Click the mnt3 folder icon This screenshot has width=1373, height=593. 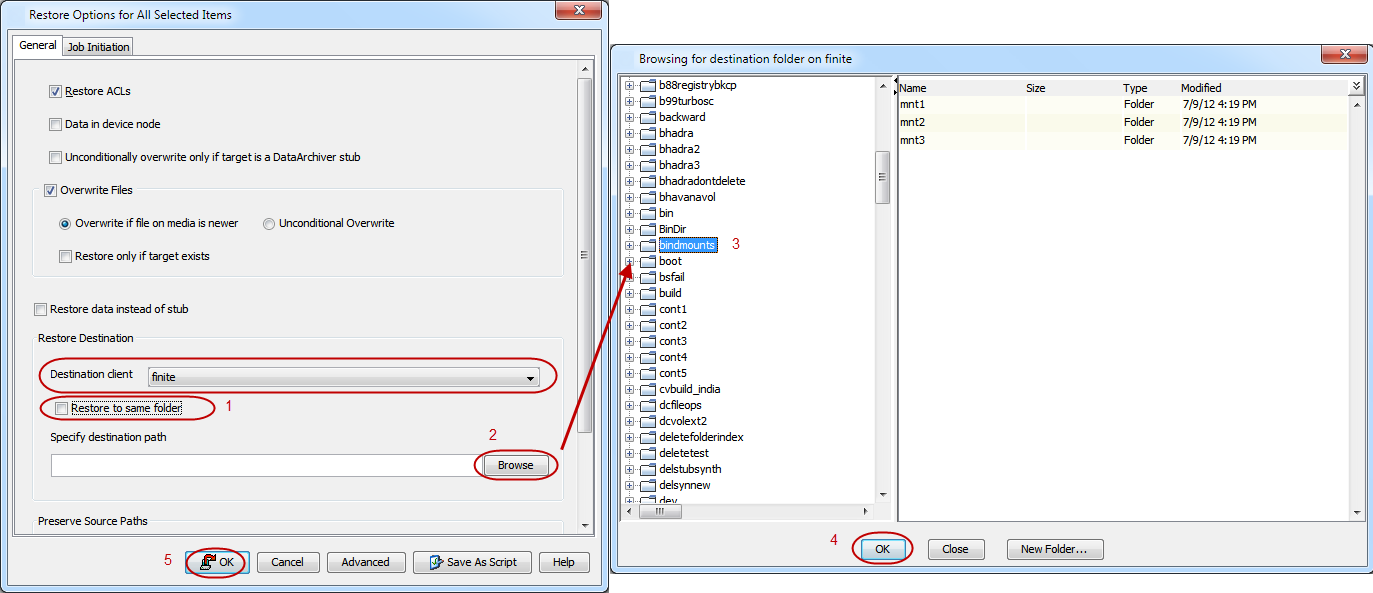pyautogui.click(x=912, y=139)
